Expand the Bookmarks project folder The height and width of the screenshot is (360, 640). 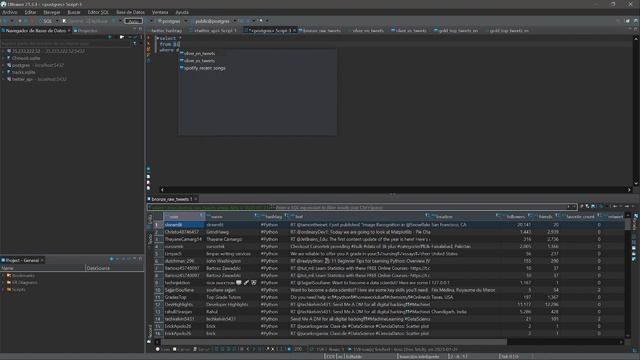pos(4,276)
